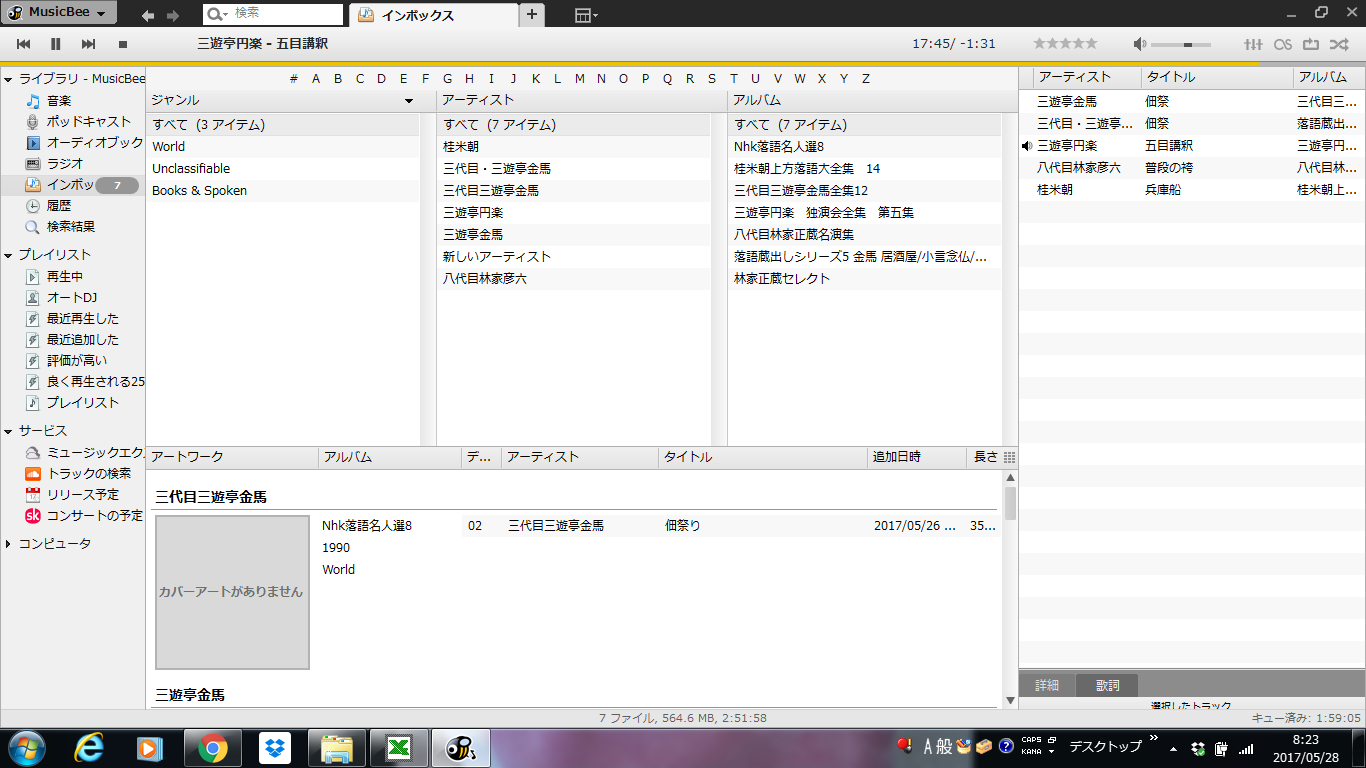Image resolution: width=1366 pixels, height=768 pixels.
Task: Collapse the プレイリスト section
Action: click(x=9, y=255)
